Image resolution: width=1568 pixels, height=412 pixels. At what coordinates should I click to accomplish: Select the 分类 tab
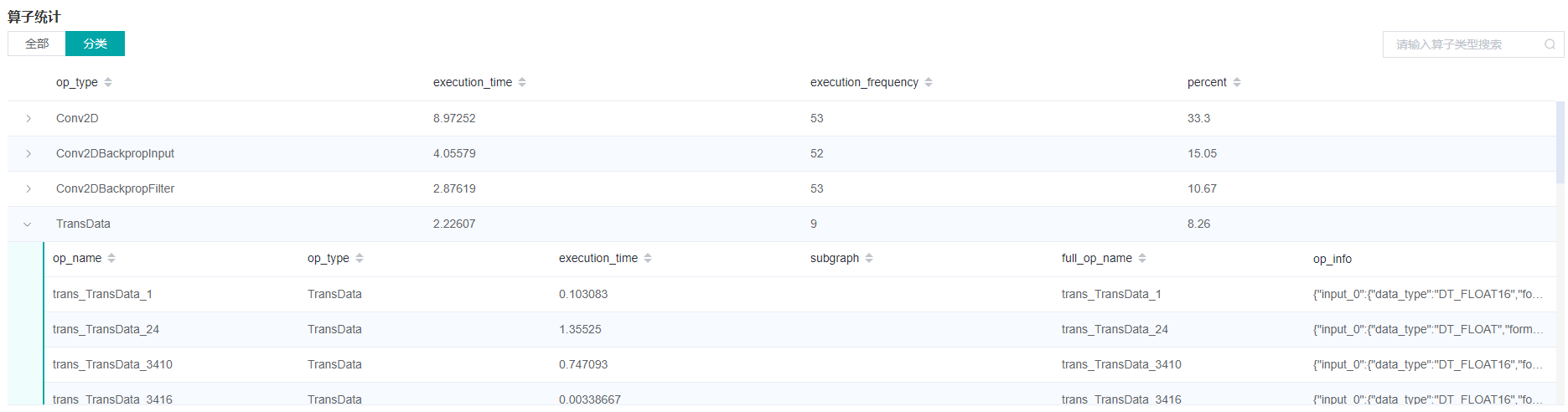pyautogui.click(x=95, y=44)
